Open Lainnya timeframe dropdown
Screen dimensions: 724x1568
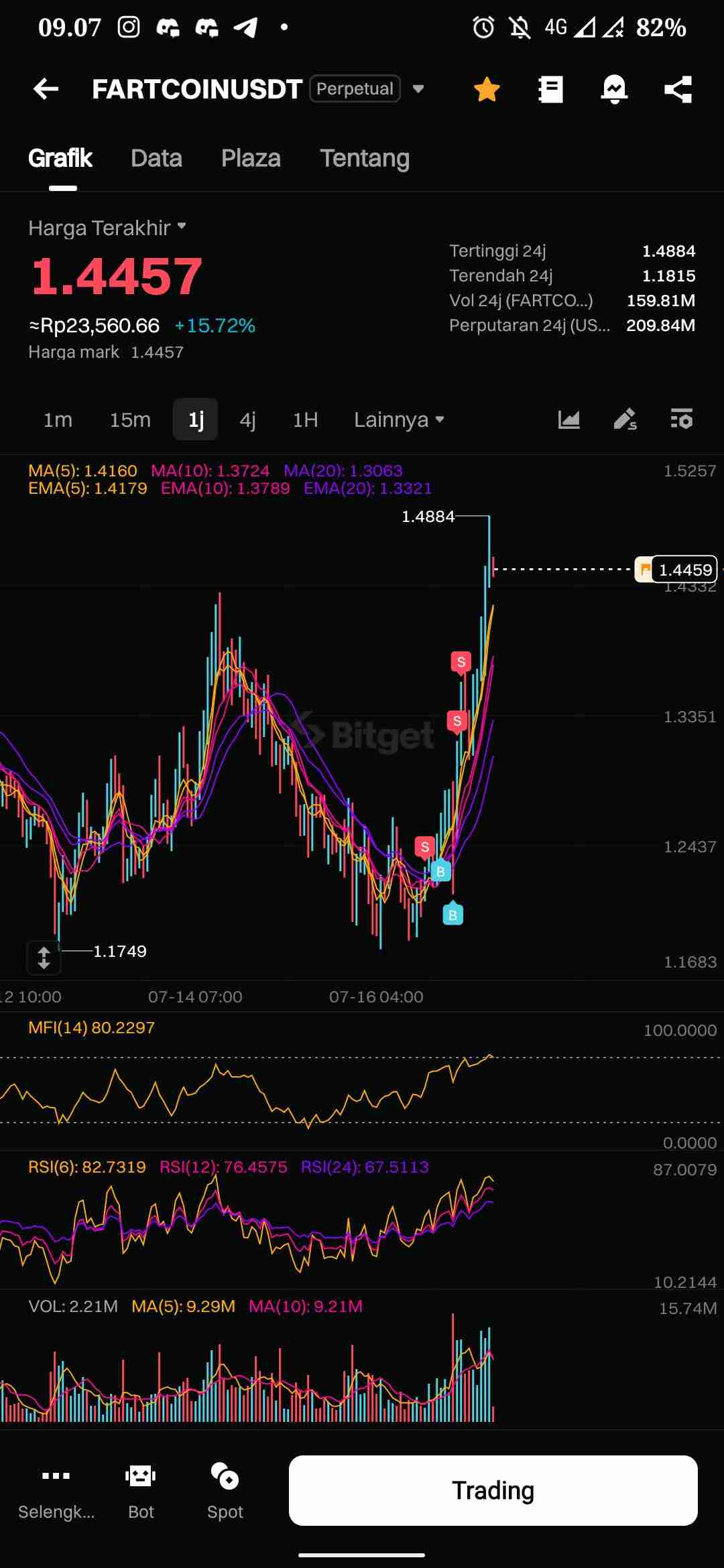tap(399, 420)
